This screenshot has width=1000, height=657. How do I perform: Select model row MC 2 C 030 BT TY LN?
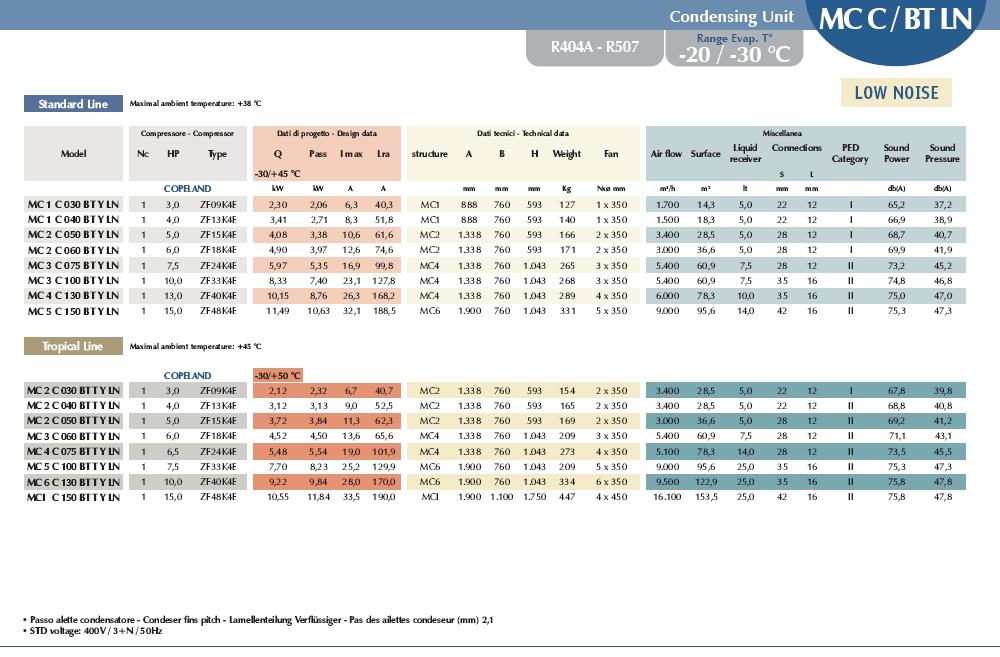tap(73, 390)
